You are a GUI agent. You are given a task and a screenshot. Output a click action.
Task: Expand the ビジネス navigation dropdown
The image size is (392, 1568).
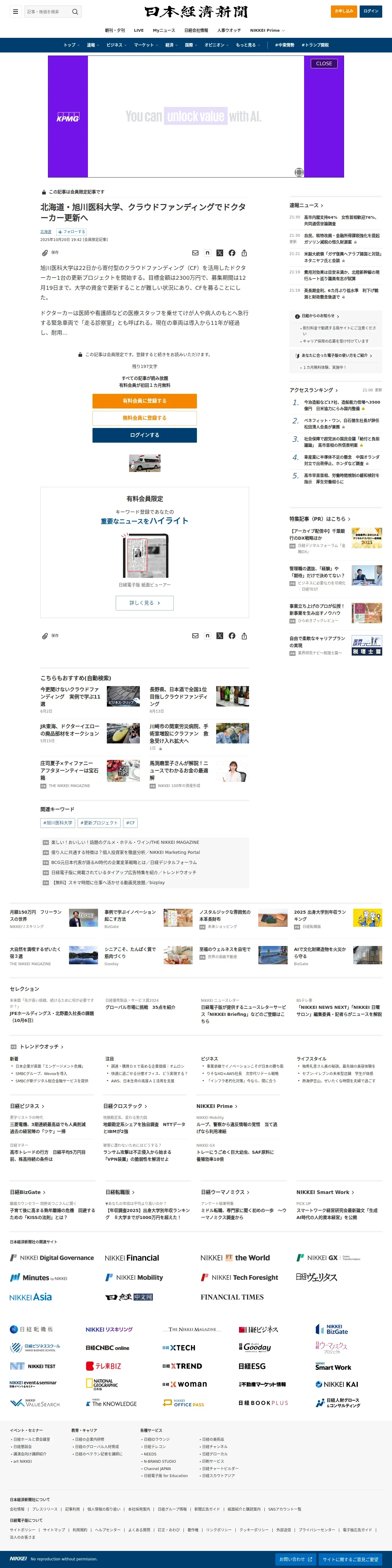(x=116, y=45)
